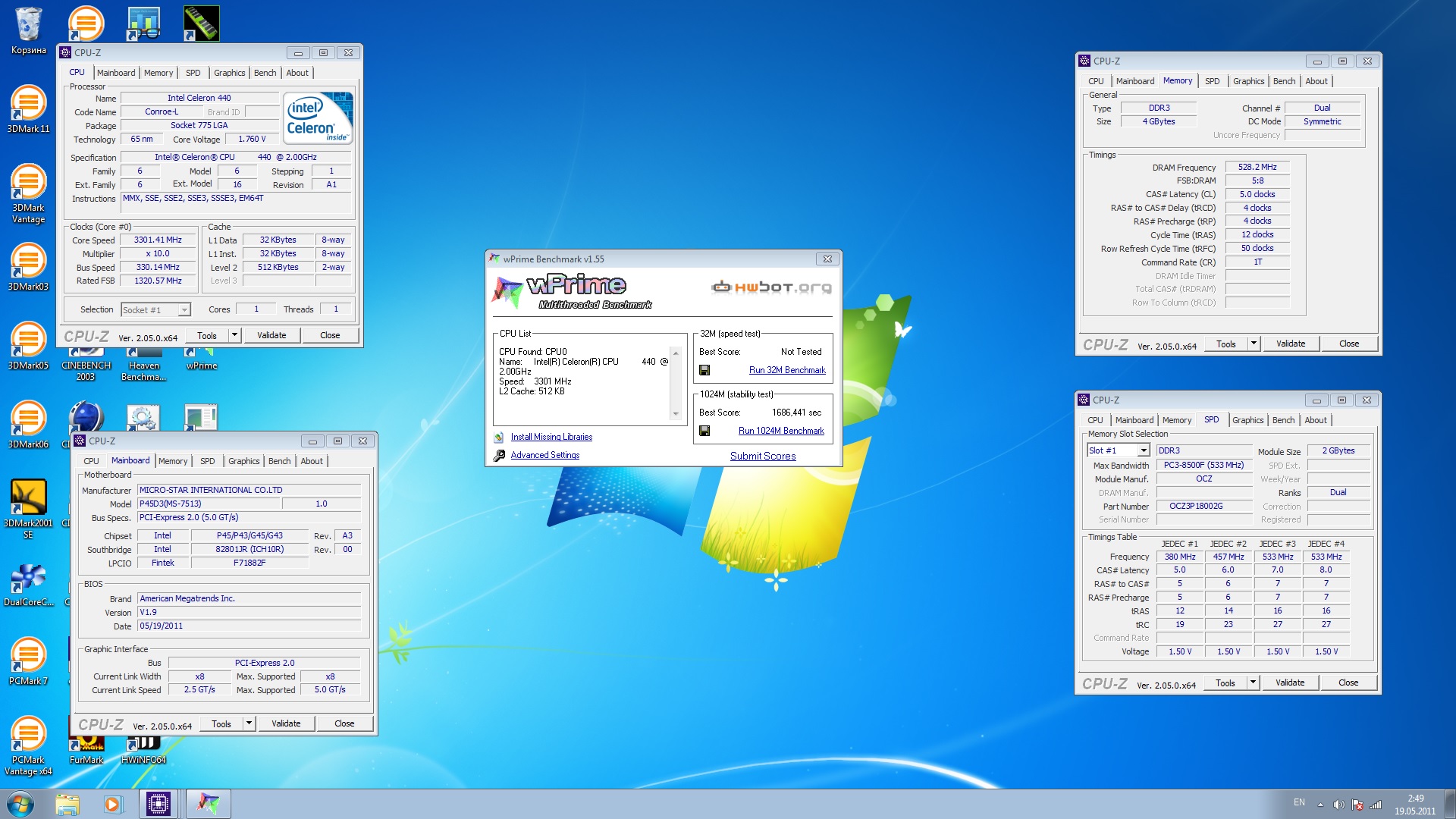Open the Slot #1 memory slot dropdown
1456x819 pixels.
pos(1118,450)
